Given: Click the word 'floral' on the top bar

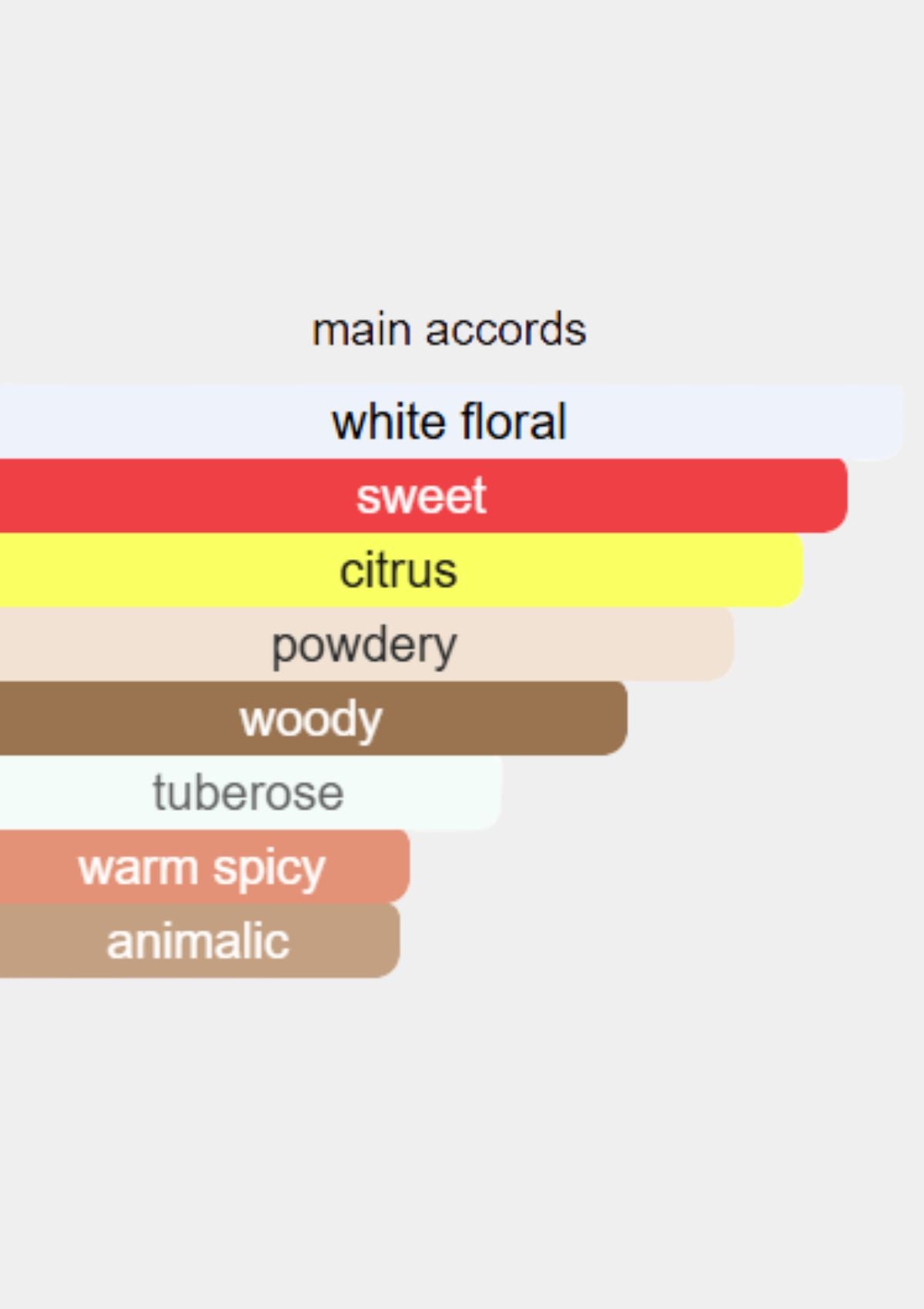Looking at the screenshot, I should click(x=514, y=422).
